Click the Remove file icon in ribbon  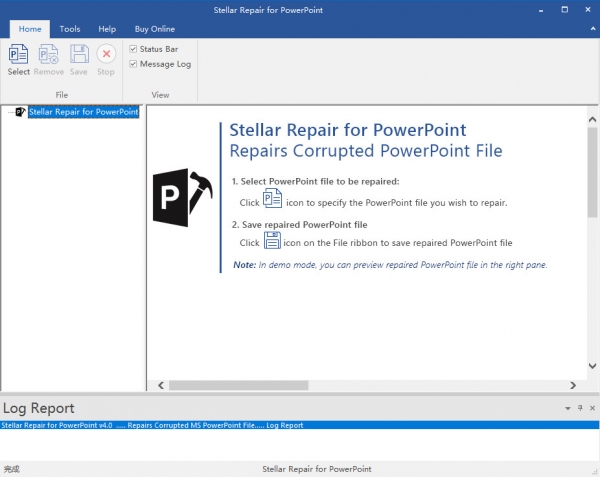(49, 54)
